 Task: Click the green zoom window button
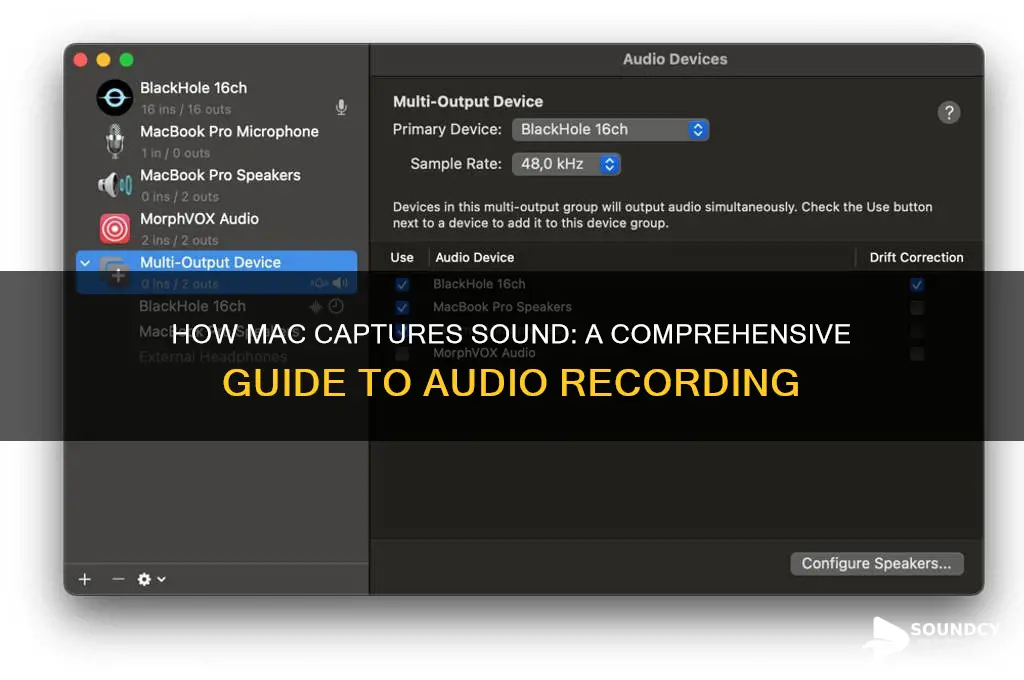point(127,60)
